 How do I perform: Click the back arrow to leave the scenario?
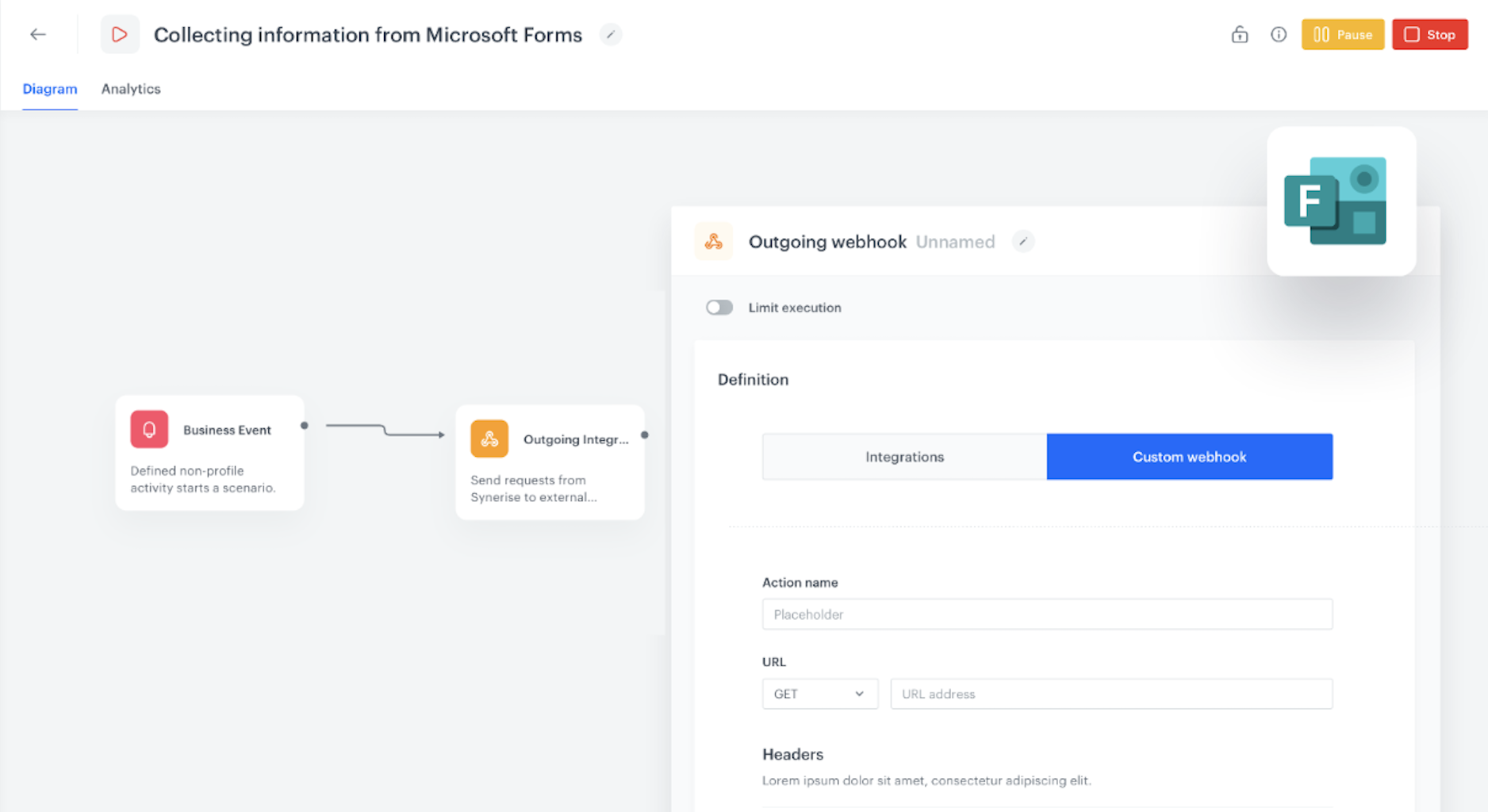pyautogui.click(x=37, y=34)
